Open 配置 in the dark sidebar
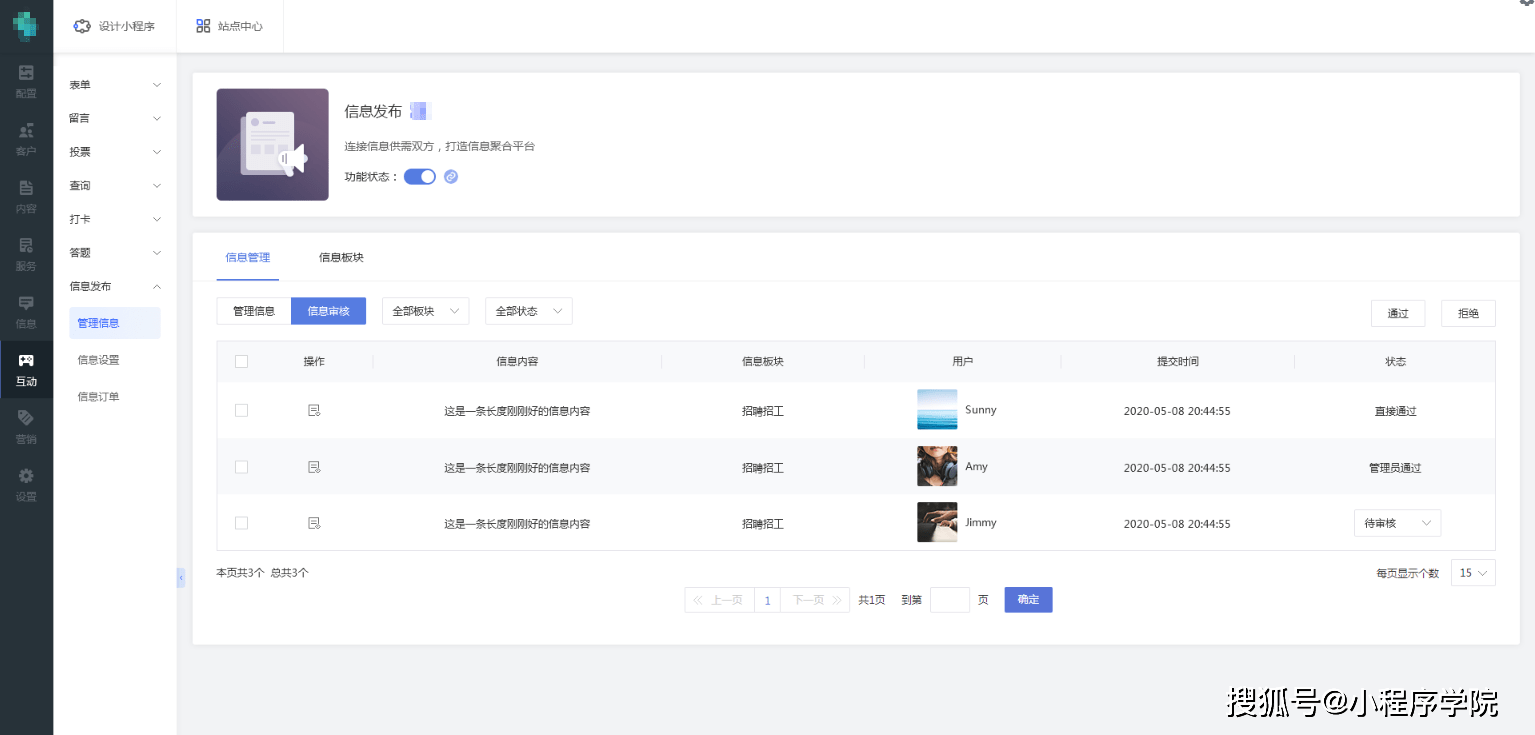This screenshot has width=1535, height=735. tap(26, 81)
